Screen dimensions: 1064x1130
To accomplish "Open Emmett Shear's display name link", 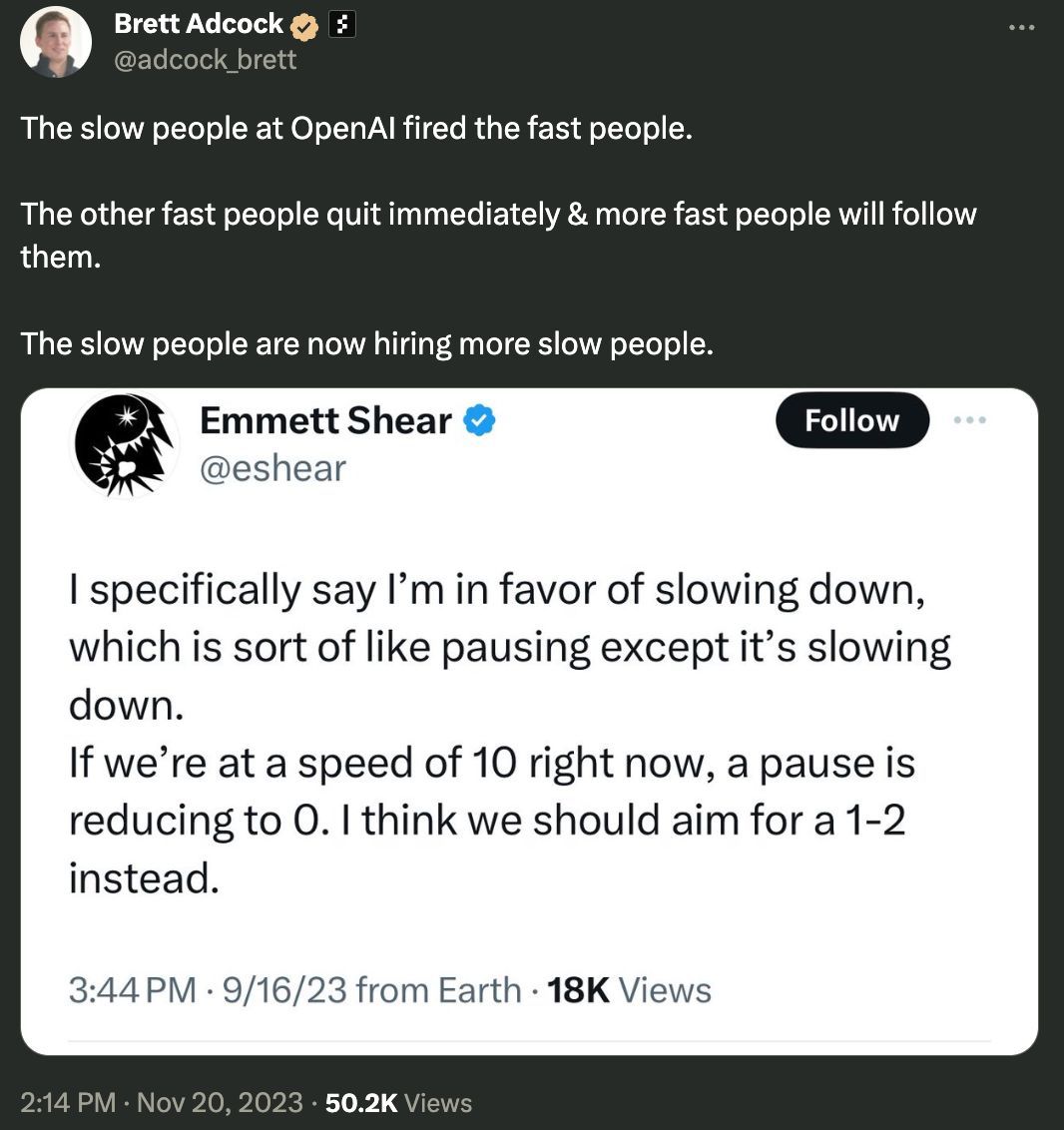I will click(x=325, y=420).
